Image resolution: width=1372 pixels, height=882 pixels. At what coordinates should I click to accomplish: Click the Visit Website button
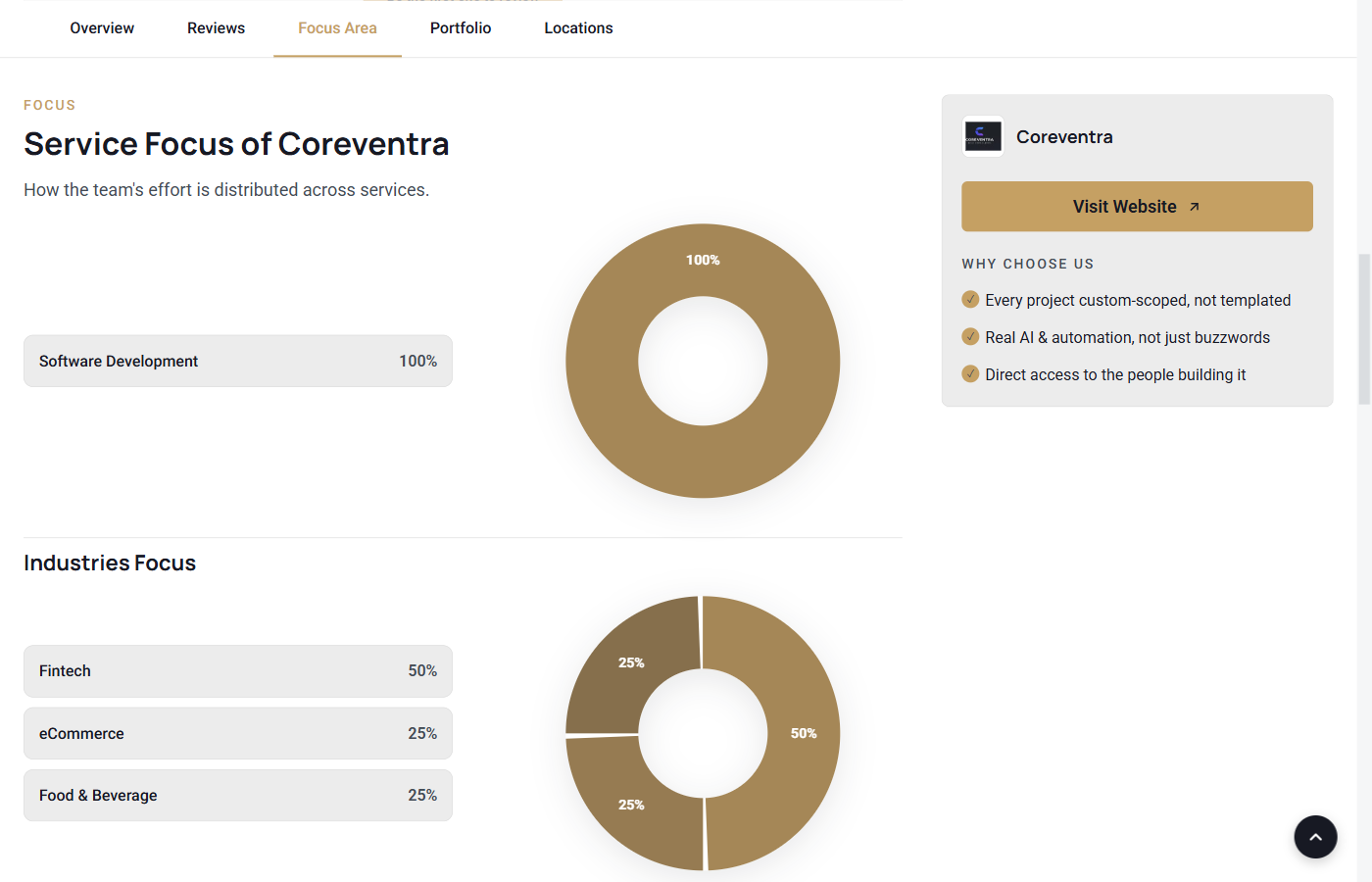[1137, 207]
